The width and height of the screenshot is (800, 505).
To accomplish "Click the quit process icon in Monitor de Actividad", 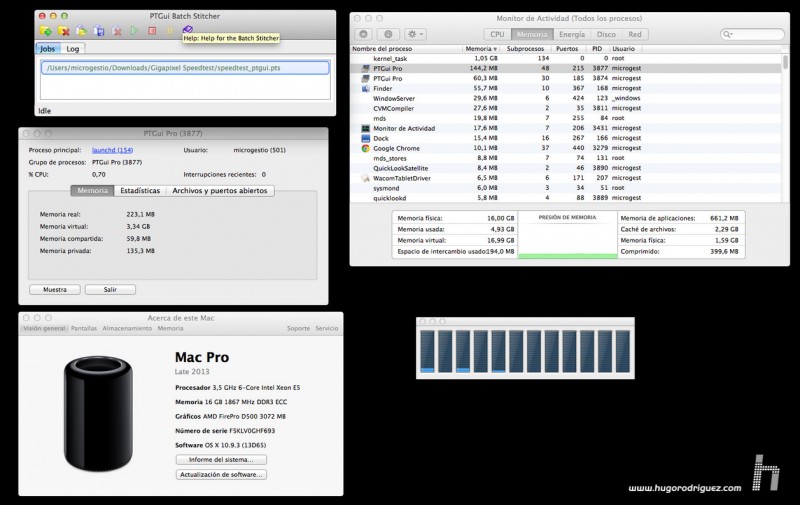I will click(363, 34).
